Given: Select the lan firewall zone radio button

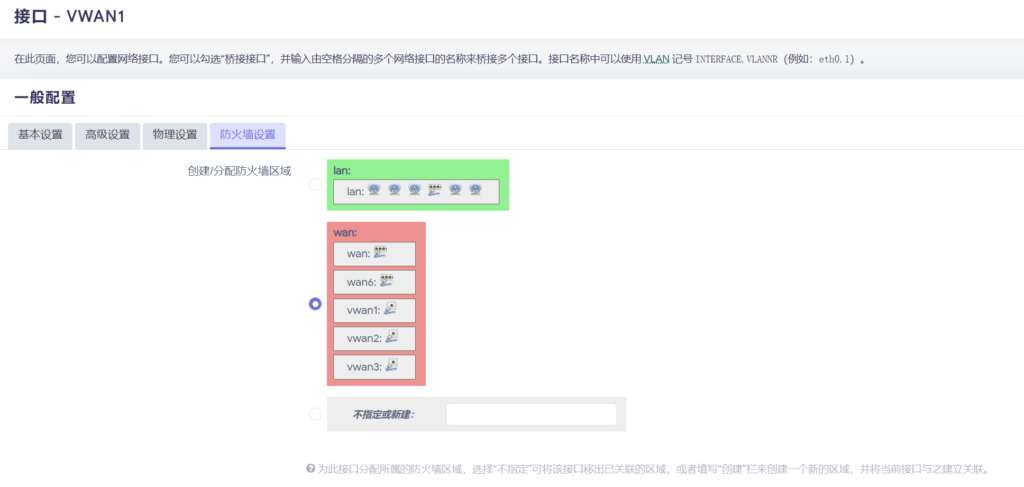Looking at the screenshot, I should (315, 185).
